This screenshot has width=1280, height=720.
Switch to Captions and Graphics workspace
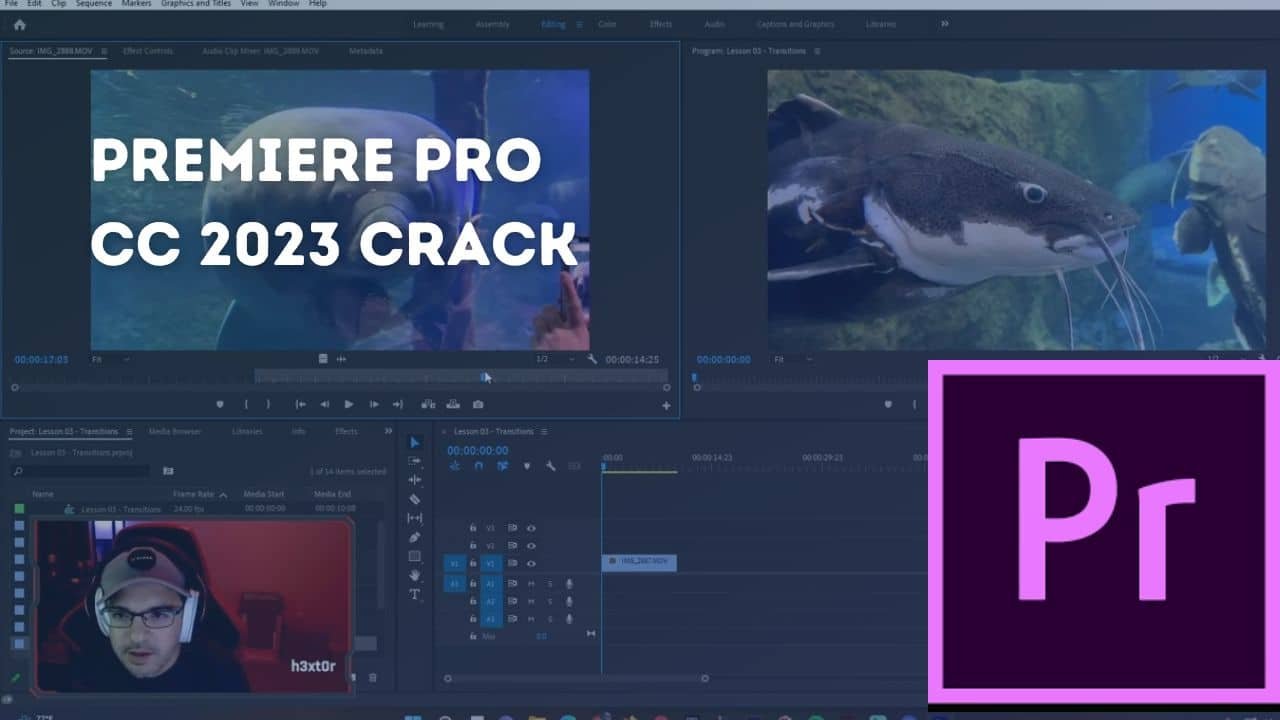796,24
